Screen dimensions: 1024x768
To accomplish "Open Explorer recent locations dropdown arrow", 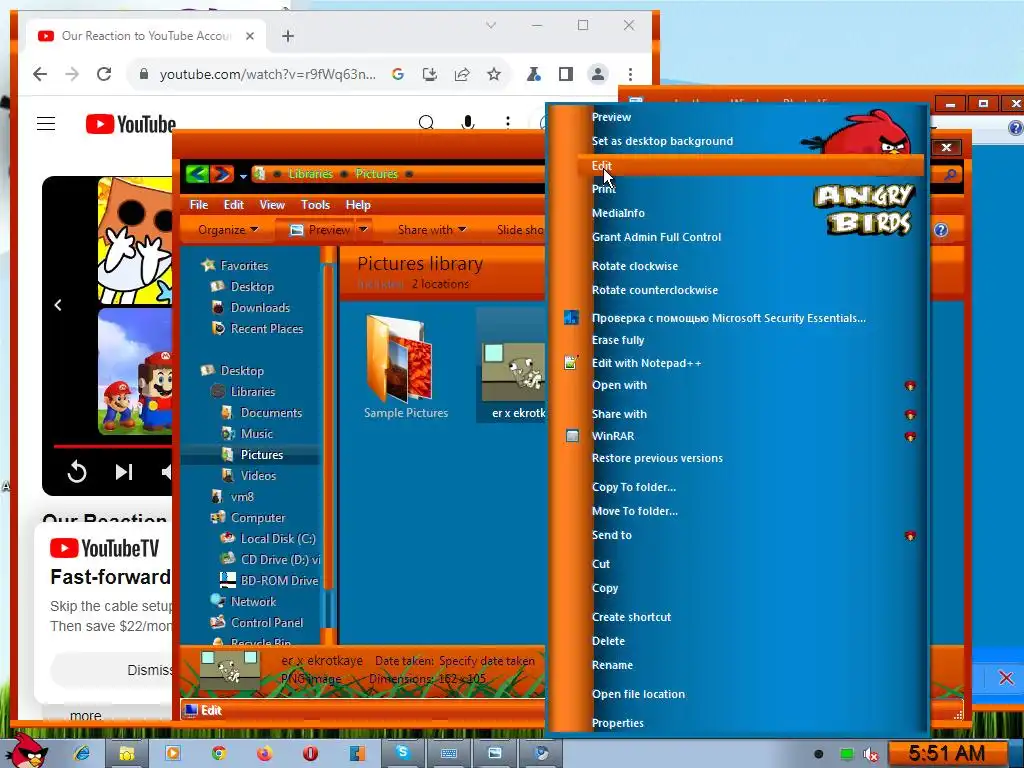I will [x=243, y=176].
